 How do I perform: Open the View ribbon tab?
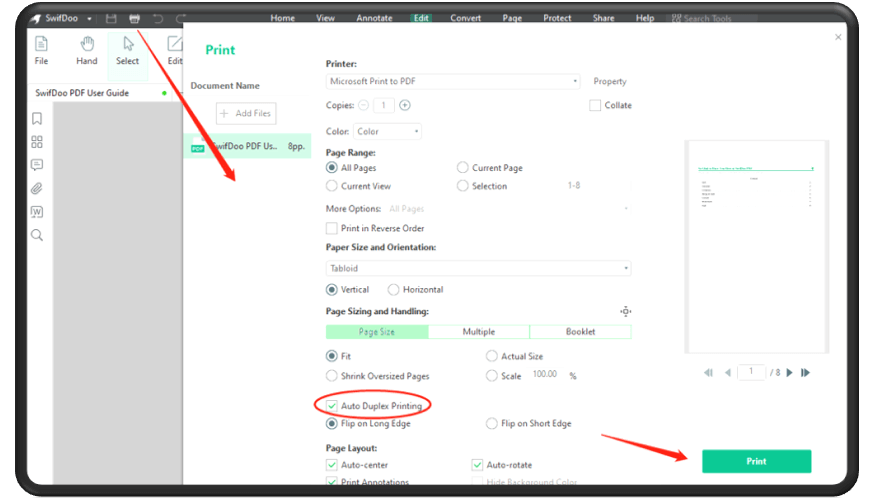point(326,18)
